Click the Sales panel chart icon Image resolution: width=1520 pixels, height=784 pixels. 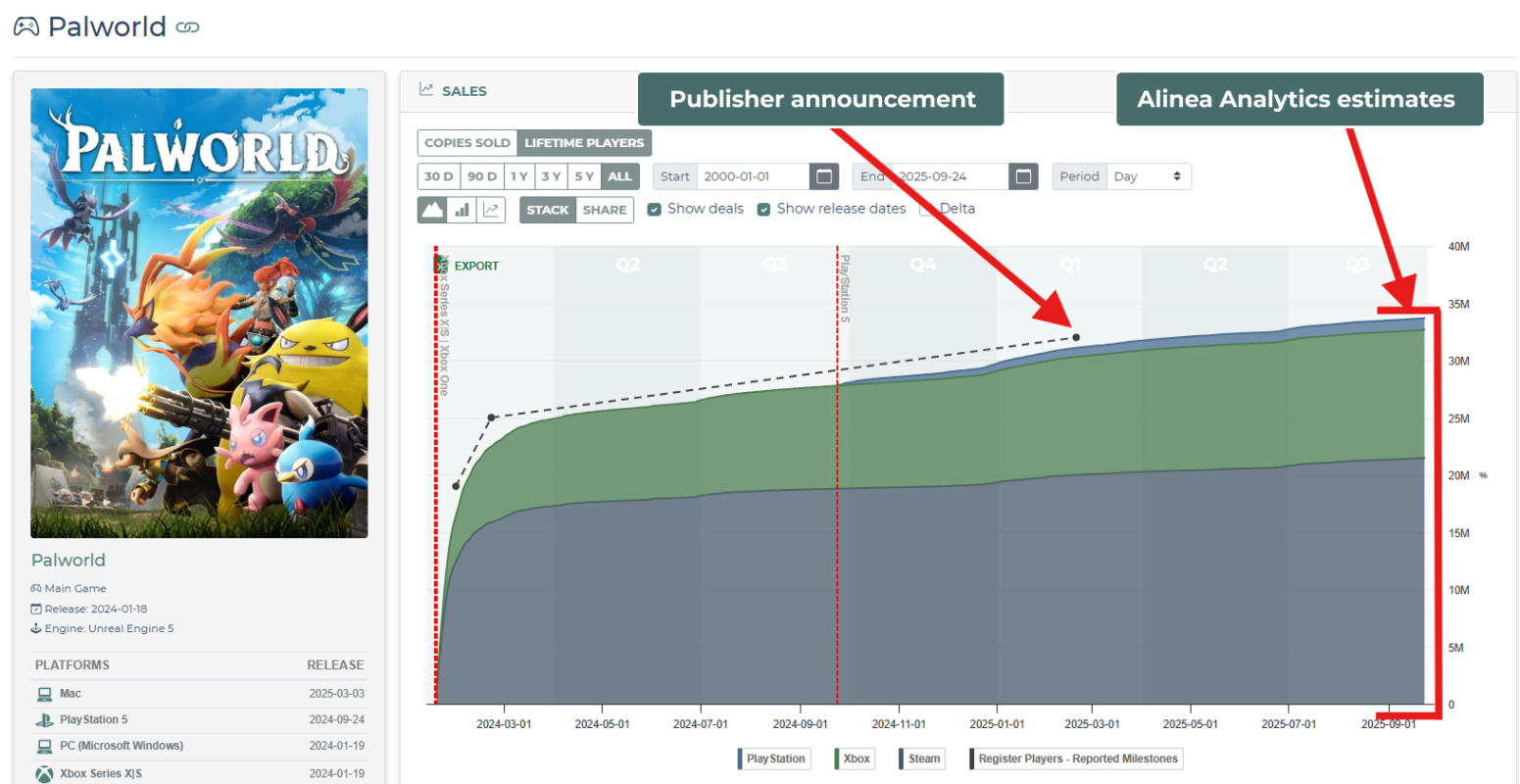coord(426,89)
